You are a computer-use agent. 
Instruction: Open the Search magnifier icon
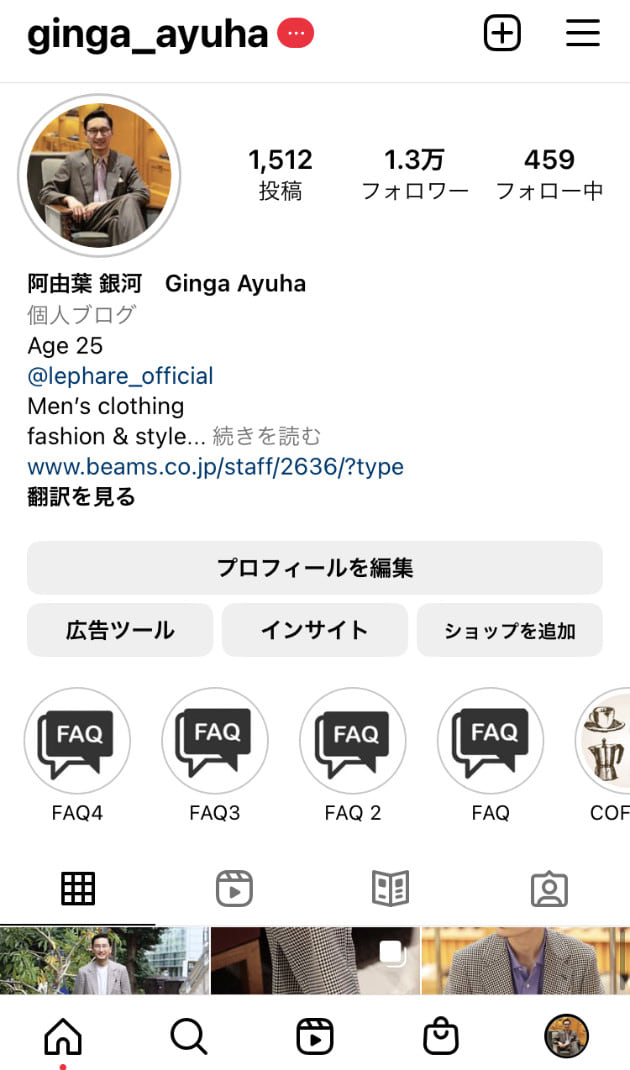188,1037
